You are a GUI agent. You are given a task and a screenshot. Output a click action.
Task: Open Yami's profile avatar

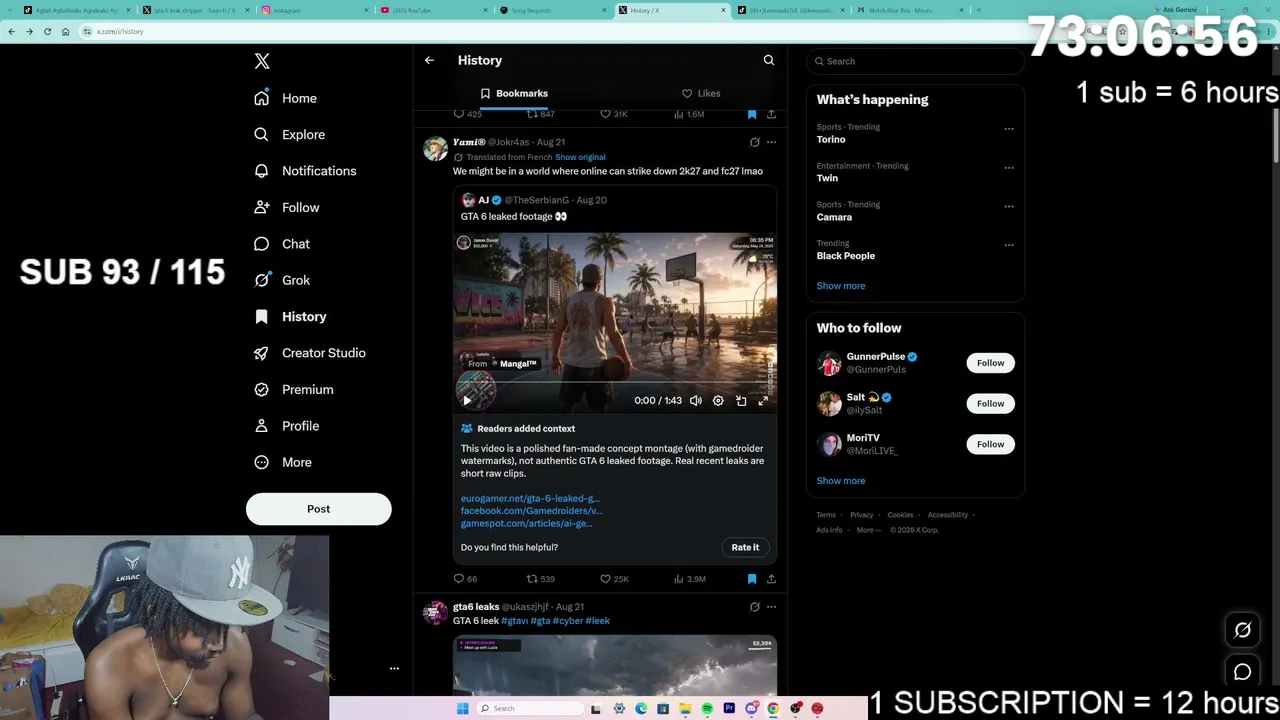[435, 149]
